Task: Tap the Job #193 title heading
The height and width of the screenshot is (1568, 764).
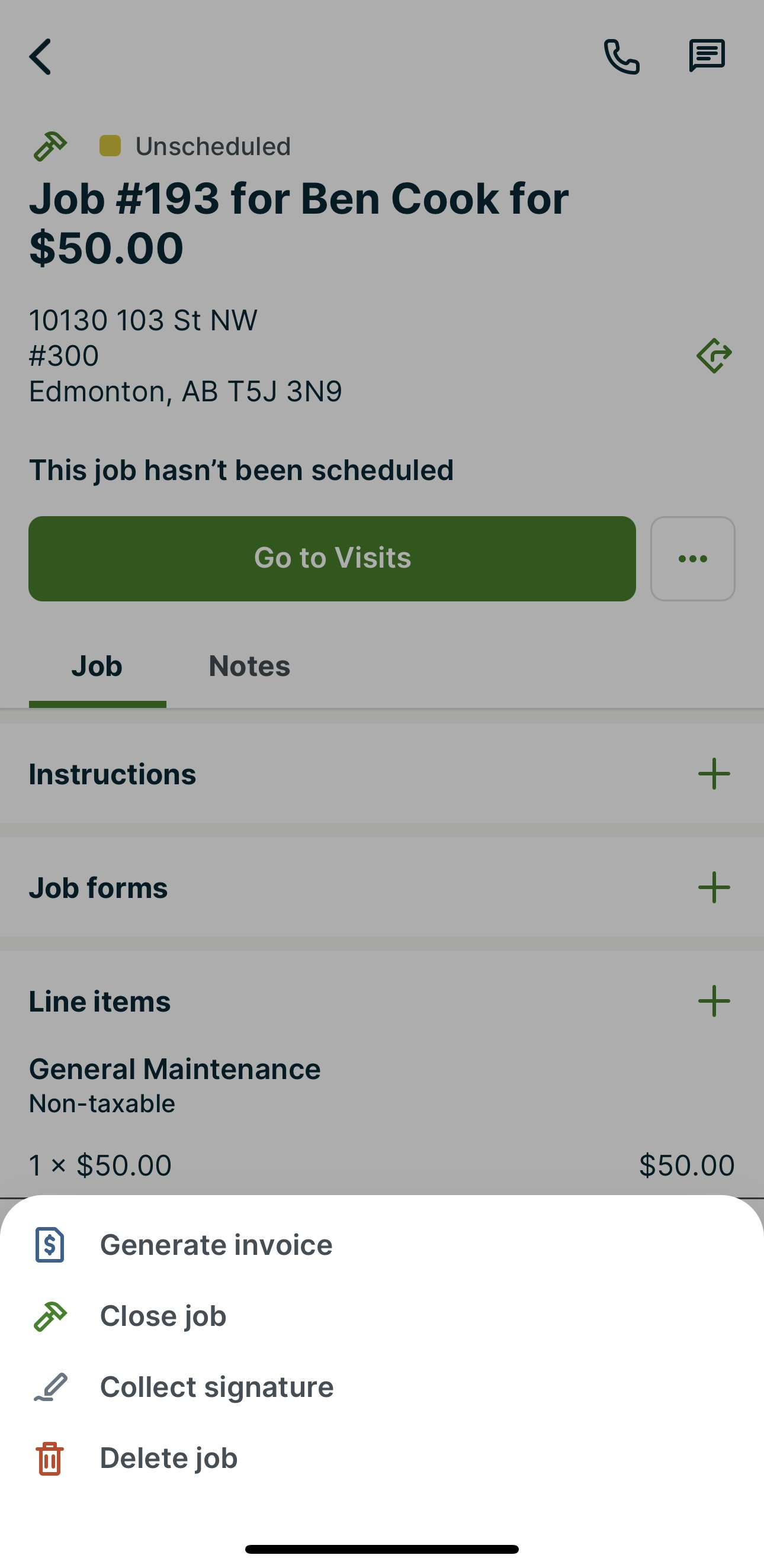Action: [298, 223]
